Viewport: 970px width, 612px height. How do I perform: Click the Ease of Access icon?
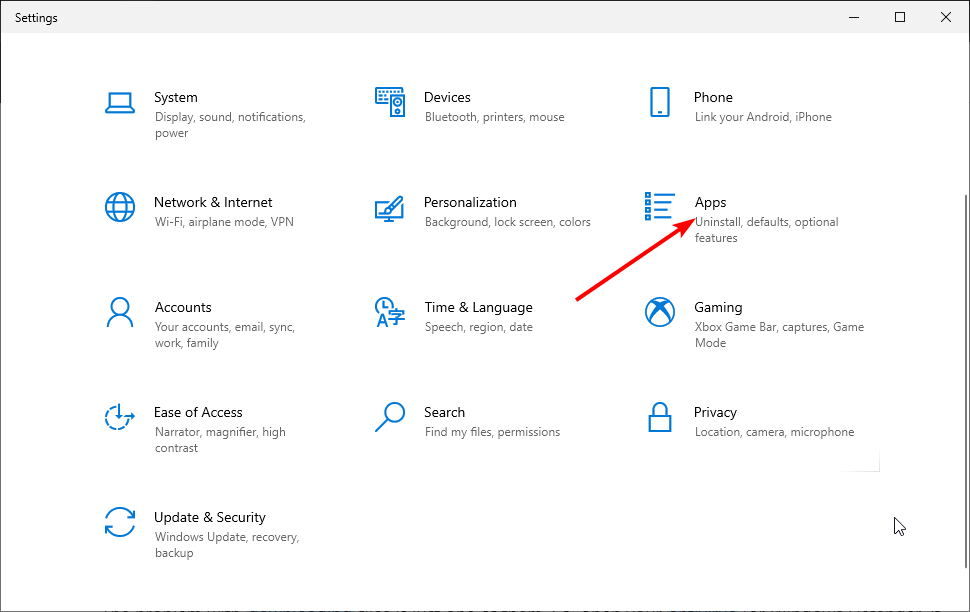(119, 417)
